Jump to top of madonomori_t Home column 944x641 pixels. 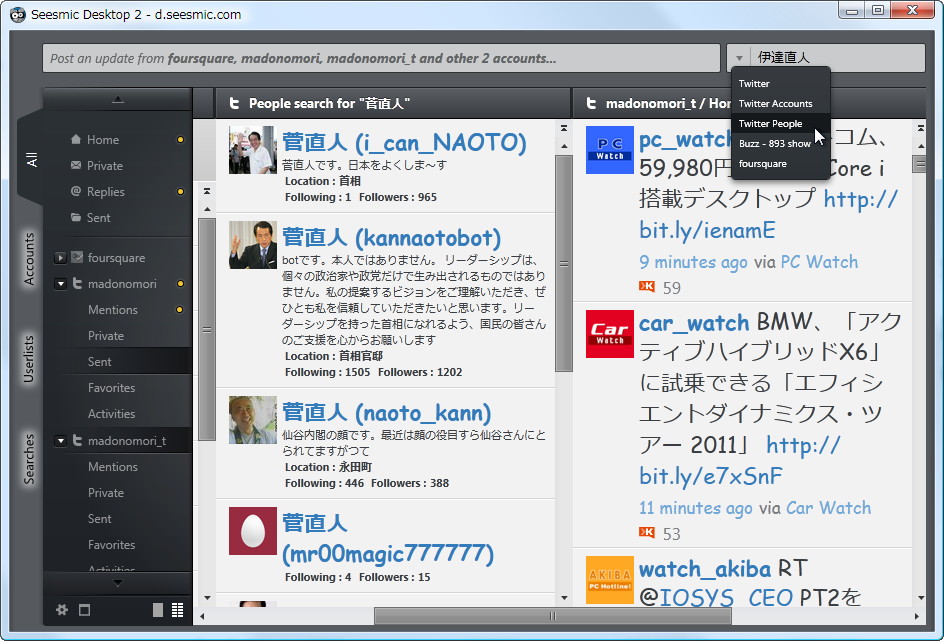(921, 128)
